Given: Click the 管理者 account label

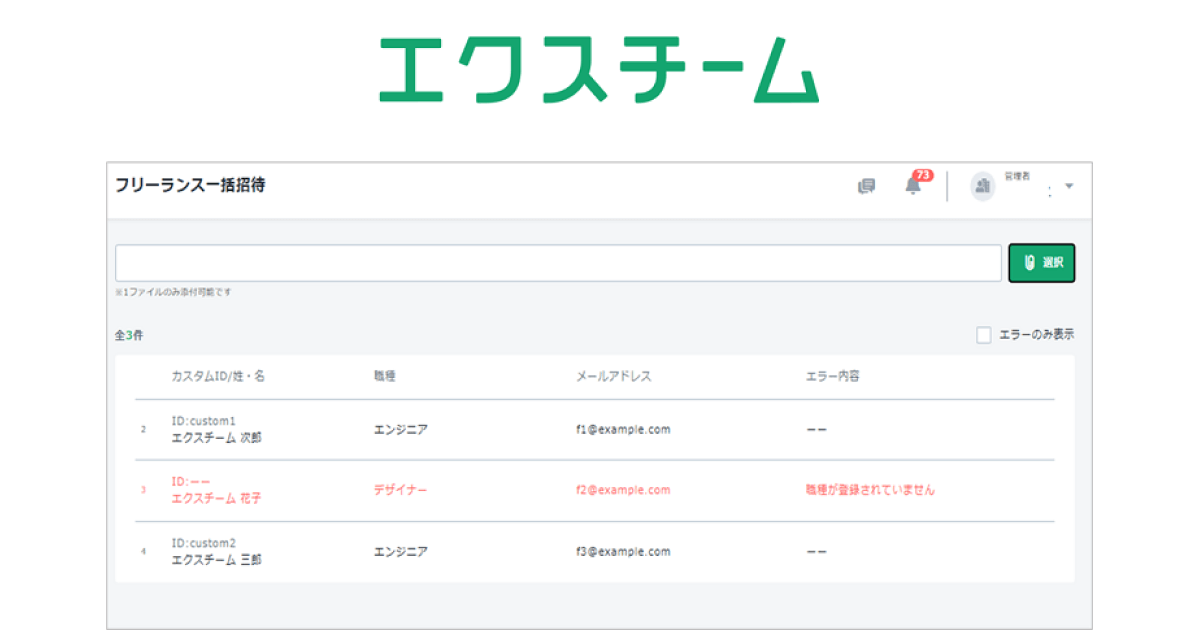Looking at the screenshot, I should 1016,177.
